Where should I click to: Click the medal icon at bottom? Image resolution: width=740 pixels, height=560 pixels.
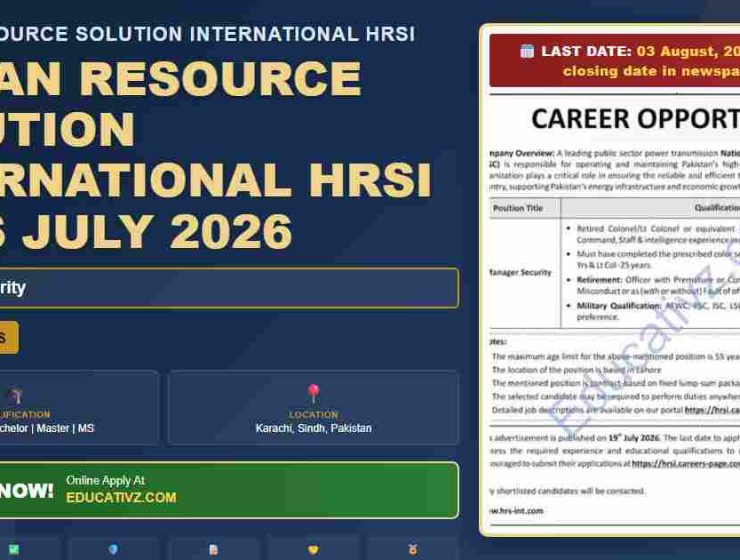pos(413,550)
